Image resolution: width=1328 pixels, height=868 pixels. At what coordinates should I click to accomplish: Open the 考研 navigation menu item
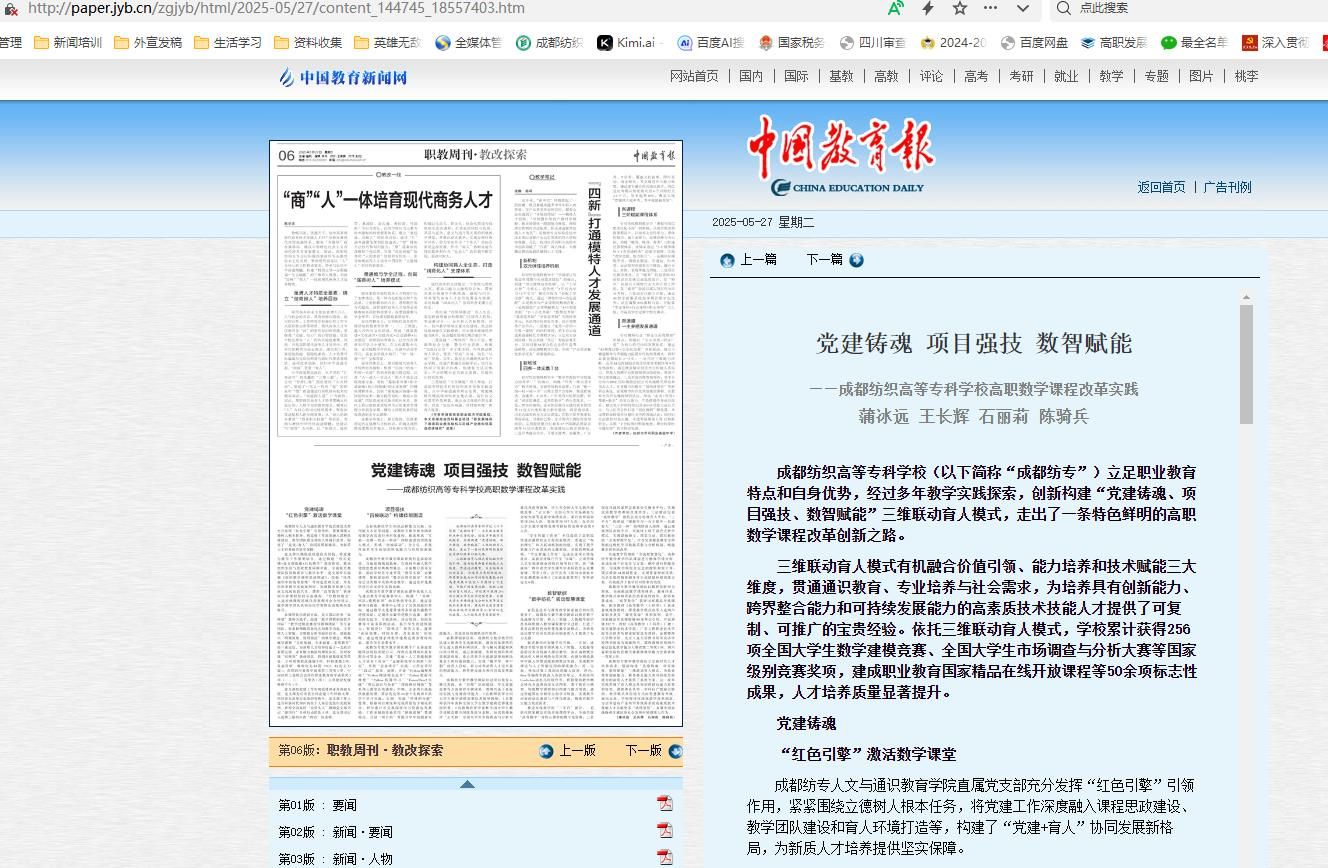click(1021, 76)
